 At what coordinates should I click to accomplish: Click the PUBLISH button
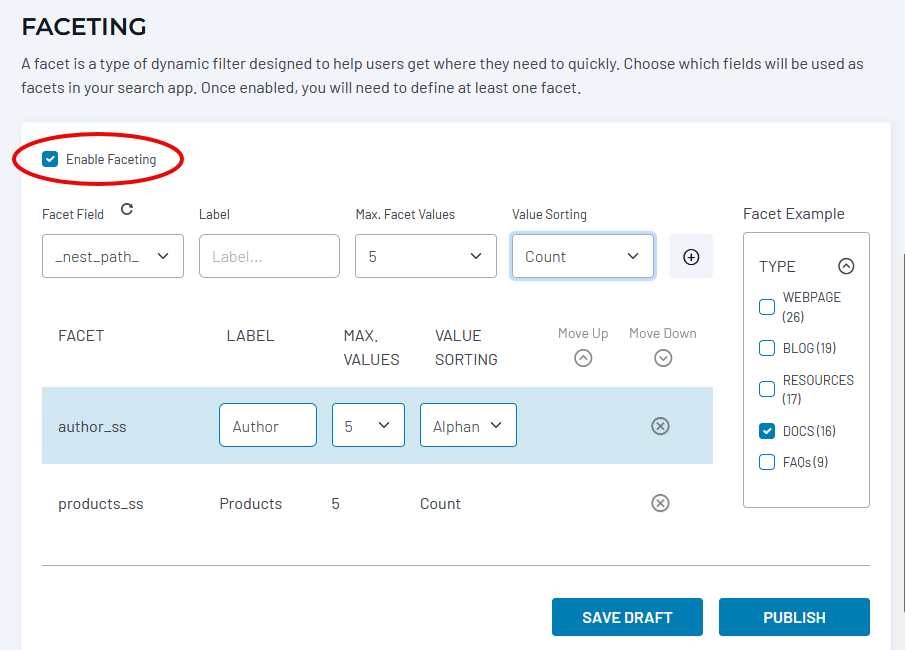(x=794, y=617)
